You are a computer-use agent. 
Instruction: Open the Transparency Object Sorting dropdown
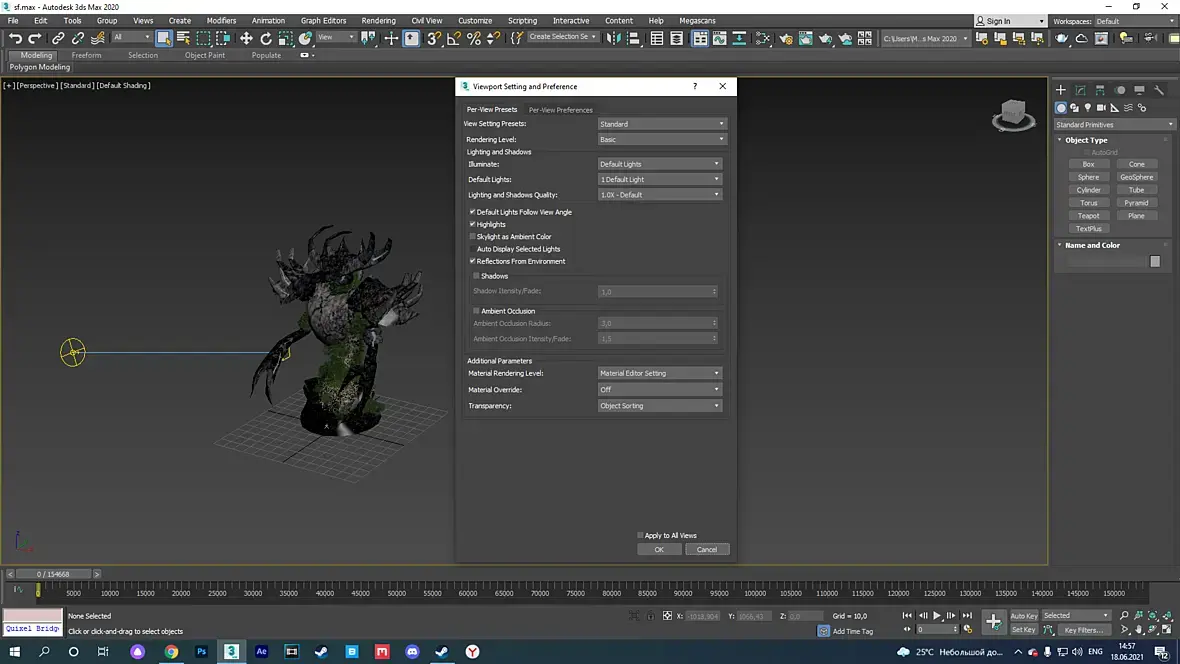pyautogui.click(x=660, y=406)
